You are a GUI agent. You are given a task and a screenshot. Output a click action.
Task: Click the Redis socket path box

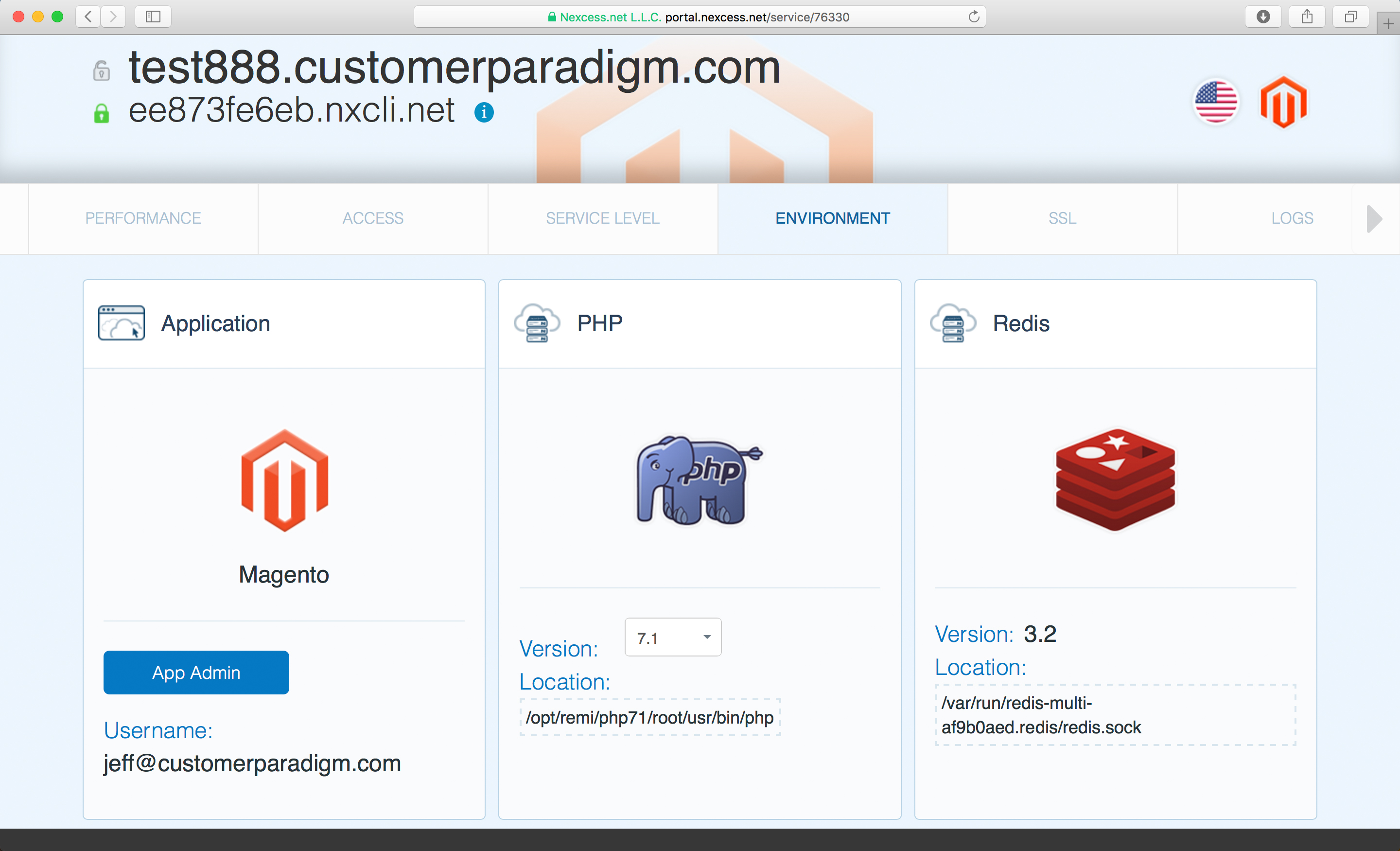click(x=1115, y=715)
